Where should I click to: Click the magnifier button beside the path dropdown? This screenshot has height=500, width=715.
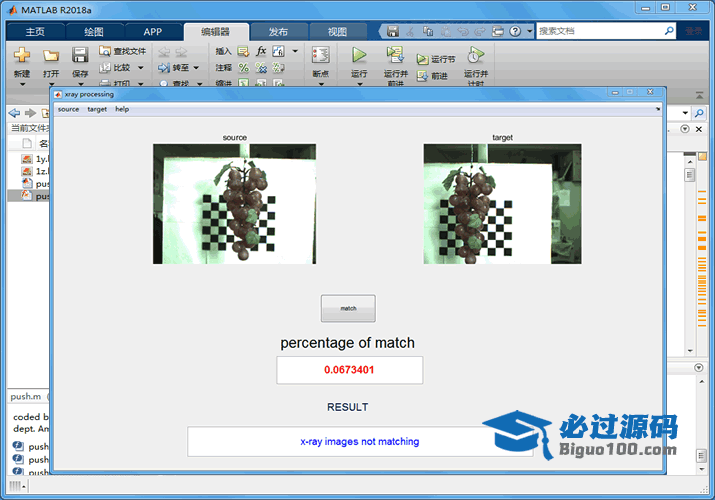click(699, 113)
